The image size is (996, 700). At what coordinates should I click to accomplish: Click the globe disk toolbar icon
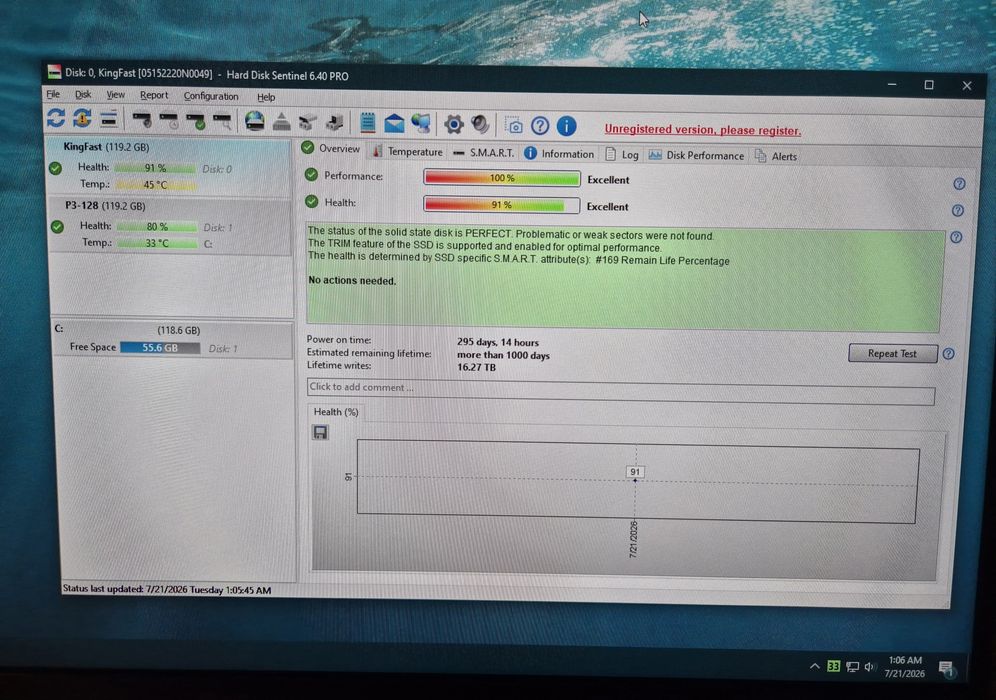(x=255, y=121)
